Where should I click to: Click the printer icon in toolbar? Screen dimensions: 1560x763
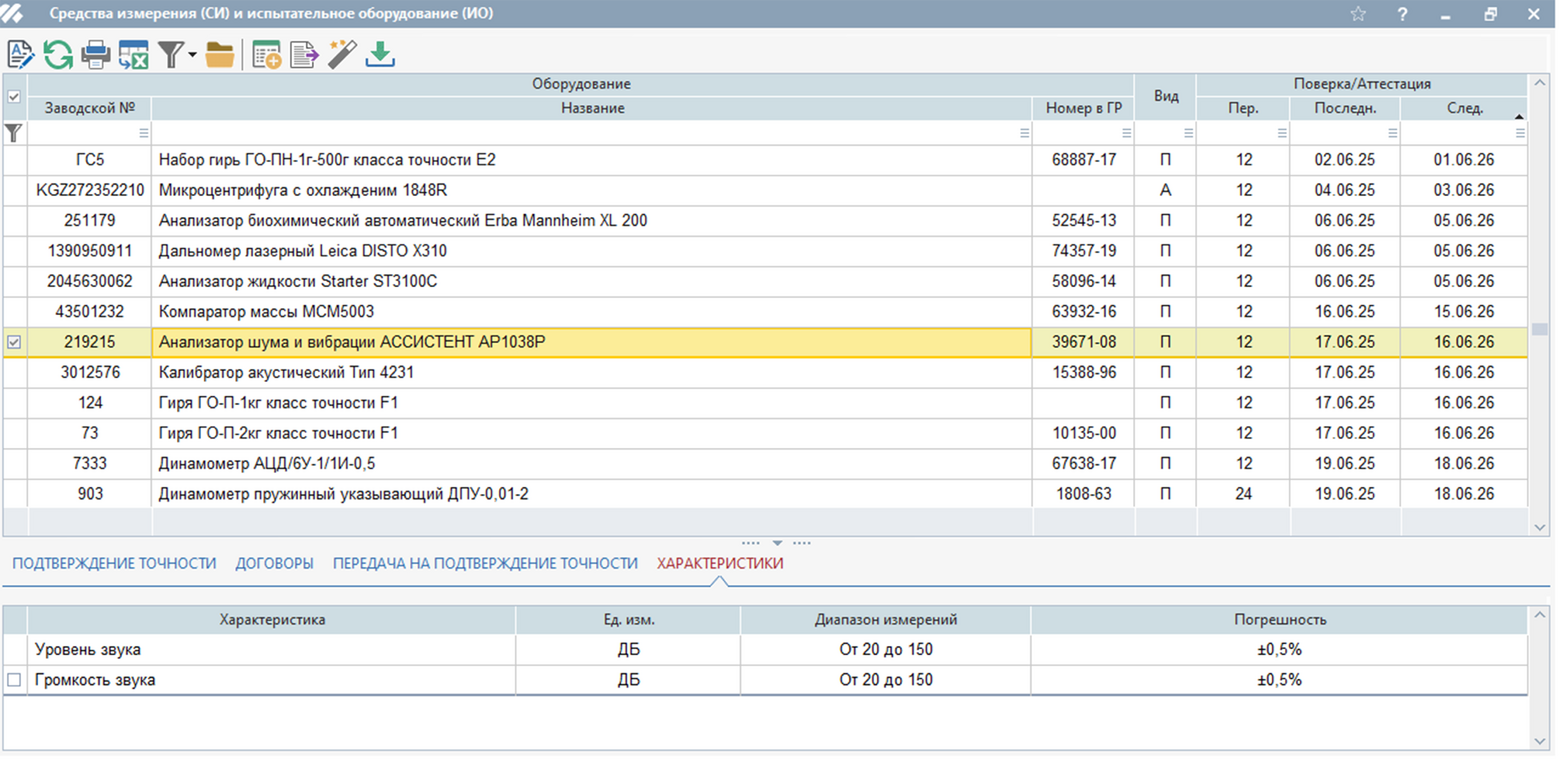[96, 54]
